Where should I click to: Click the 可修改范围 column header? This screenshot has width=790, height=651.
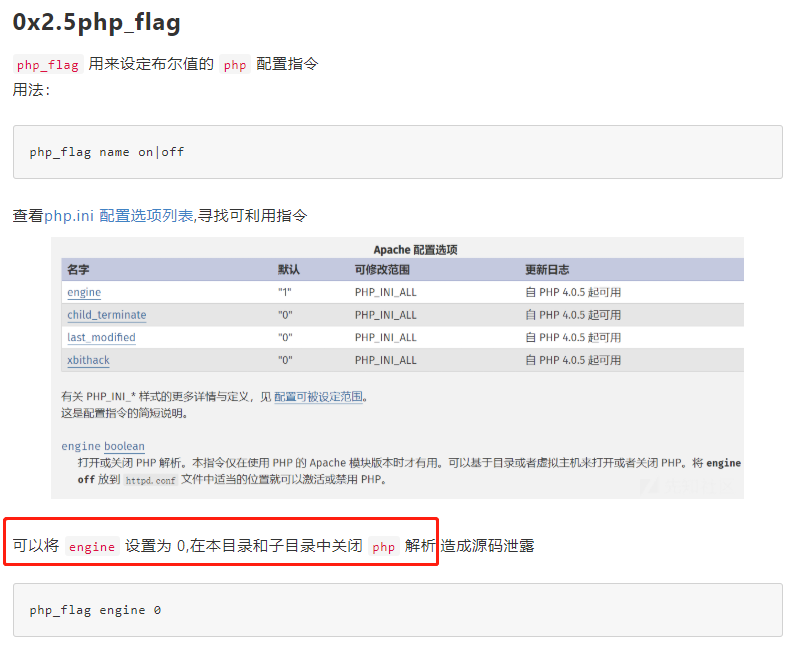point(382,270)
